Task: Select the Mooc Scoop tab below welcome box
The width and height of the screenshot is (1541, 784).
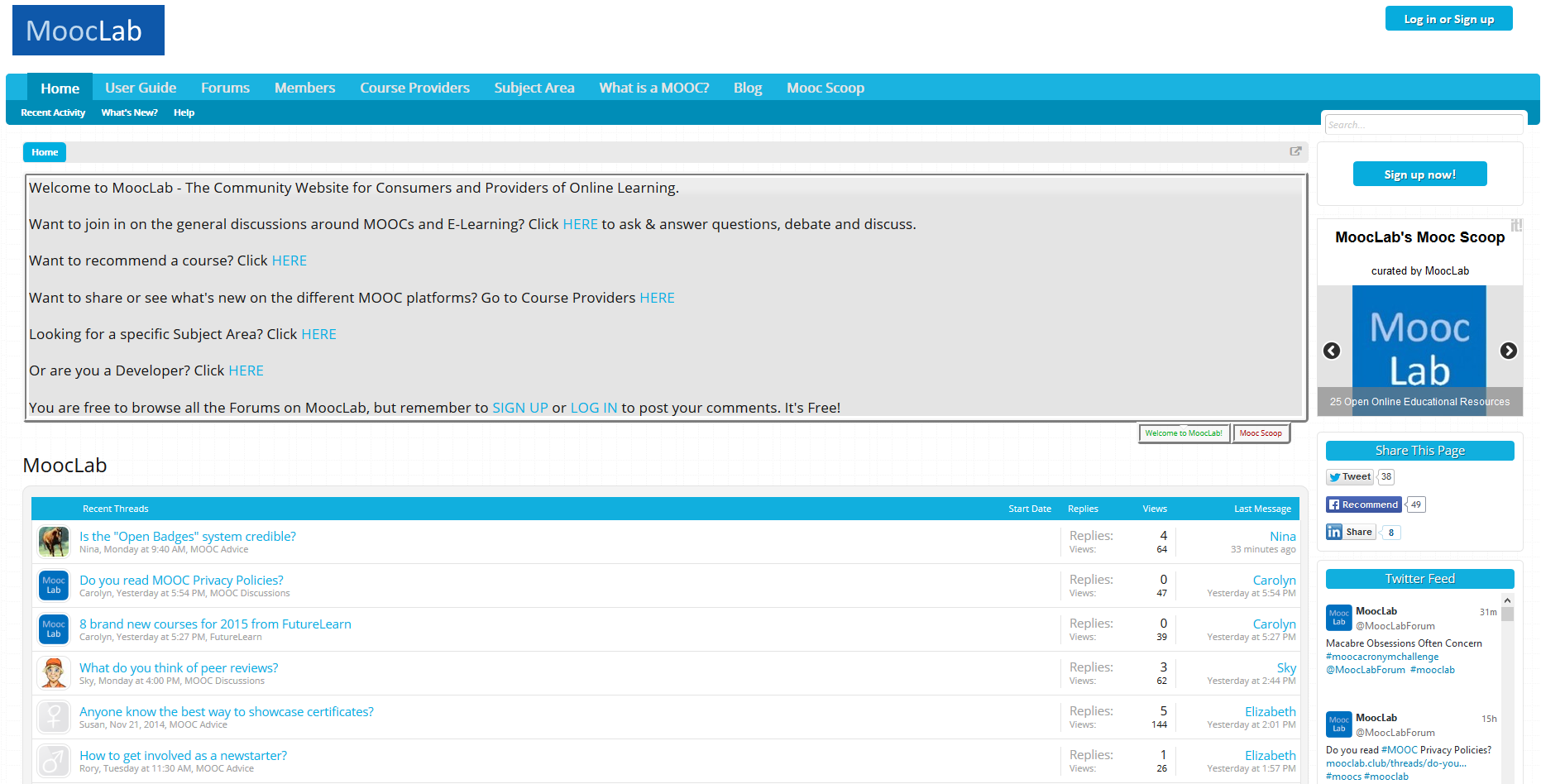Action: [1261, 433]
